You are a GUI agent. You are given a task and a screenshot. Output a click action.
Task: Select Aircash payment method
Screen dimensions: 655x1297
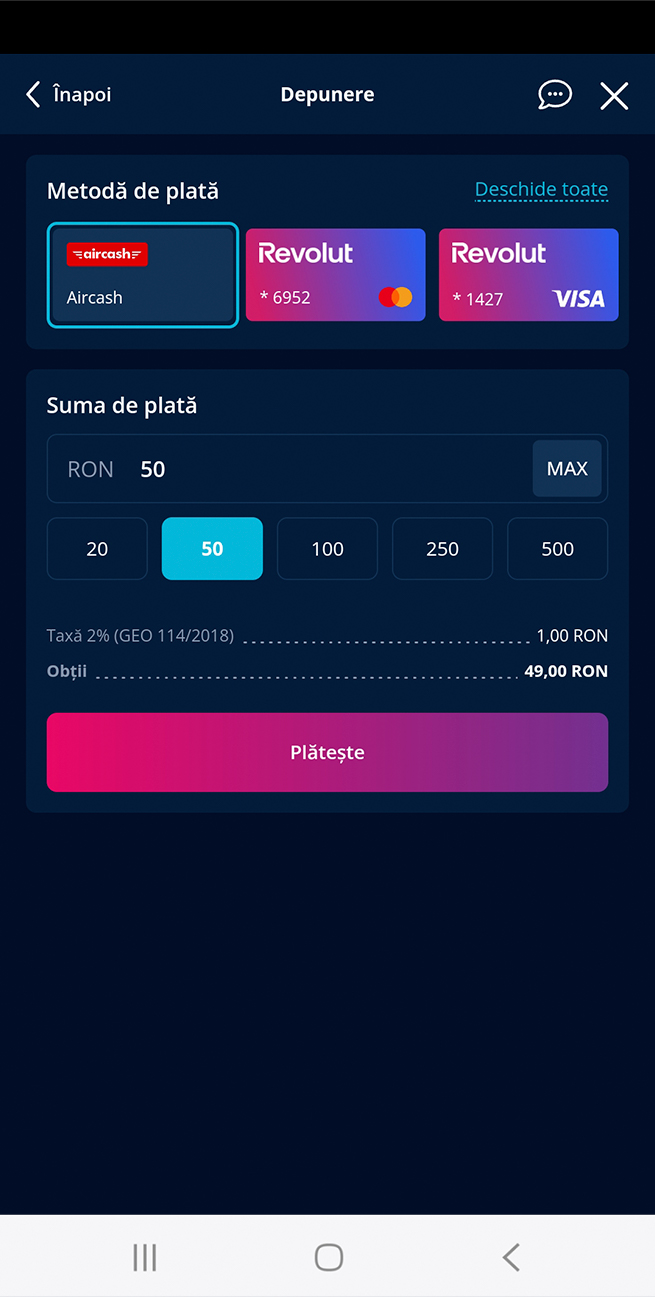(x=142, y=275)
